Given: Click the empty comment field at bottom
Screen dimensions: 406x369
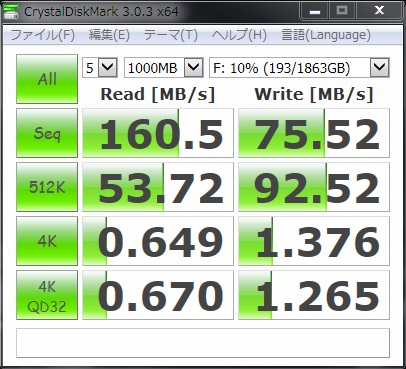Looking at the screenshot, I should (203, 343).
